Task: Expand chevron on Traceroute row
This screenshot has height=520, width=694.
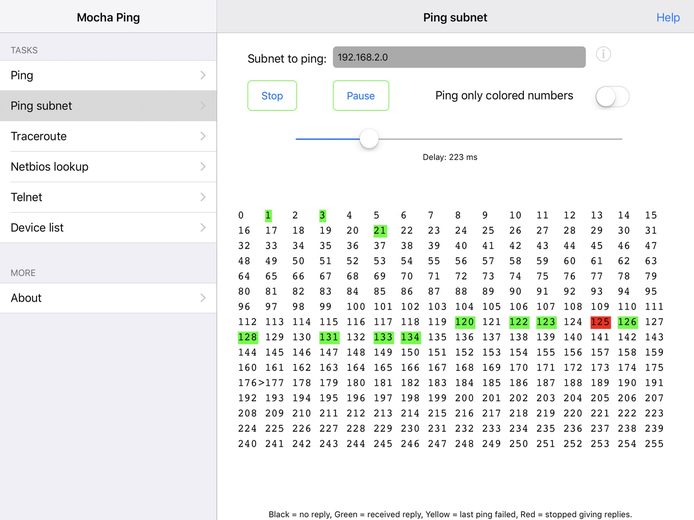Action: click(203, 136)
